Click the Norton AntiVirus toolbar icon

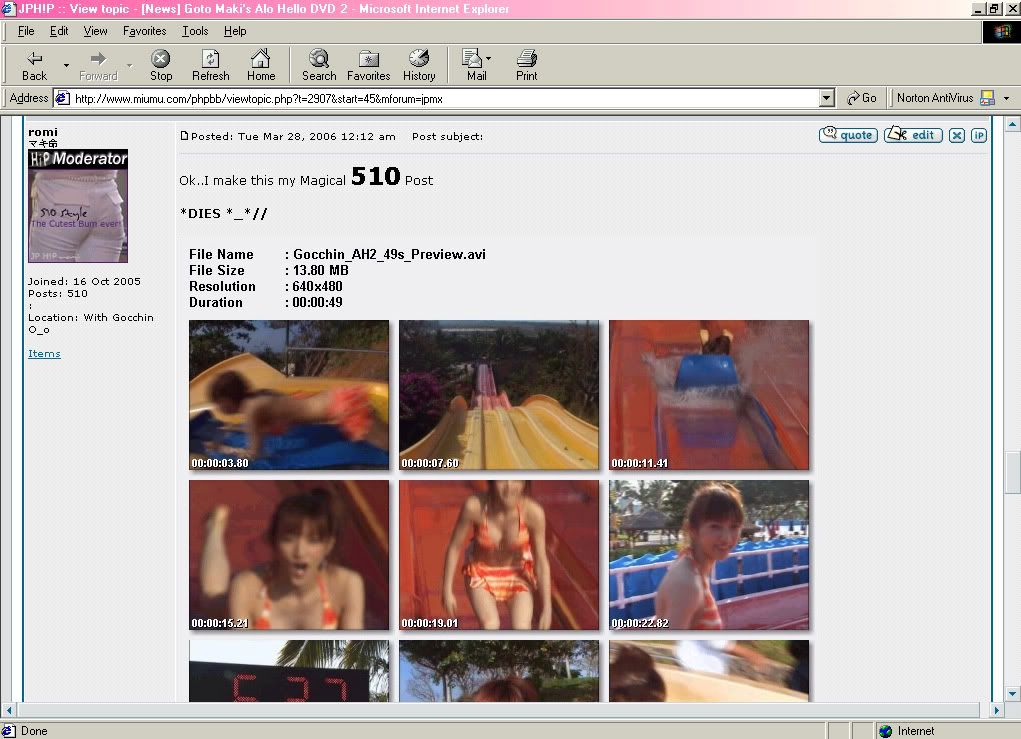point(987,98)
